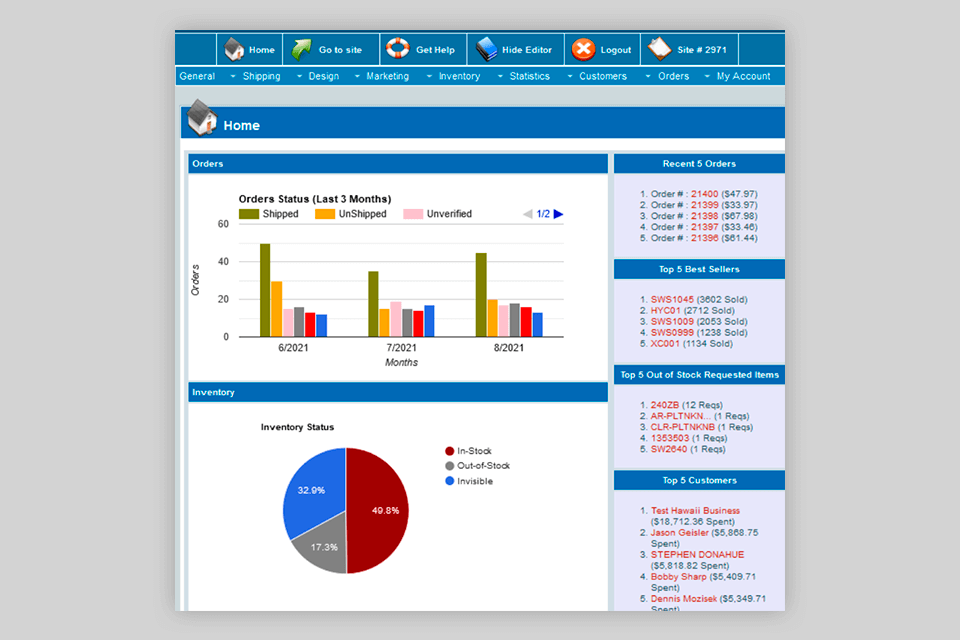This screenshot has height=640, width=960.
Task: Click the Site # 2971 icon
Action: (659, 48)
